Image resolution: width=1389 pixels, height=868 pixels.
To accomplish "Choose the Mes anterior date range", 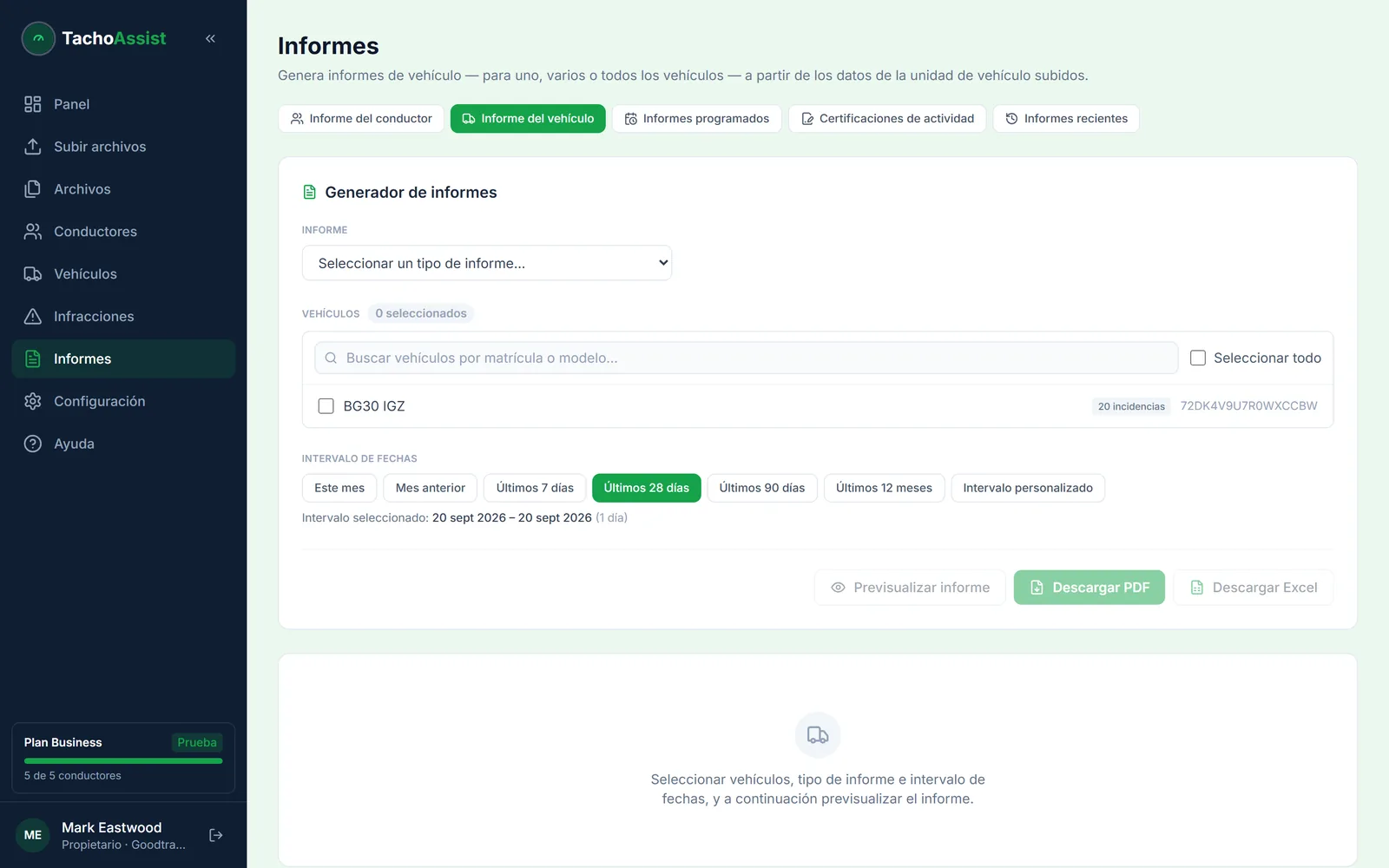I will [431, 488].
